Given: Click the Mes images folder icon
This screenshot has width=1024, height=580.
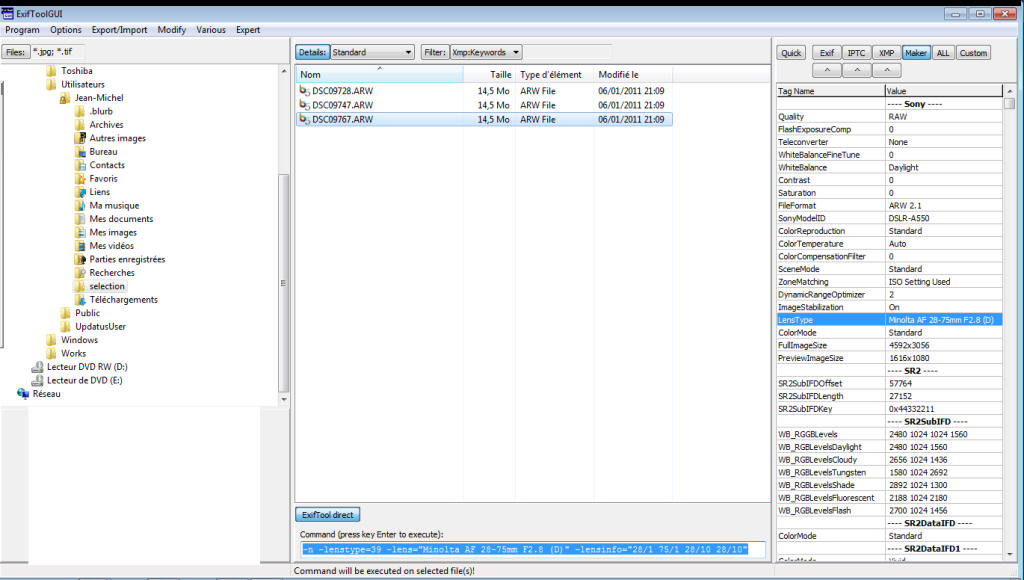Looking at the screenshot, I should [x=80, y=233].
